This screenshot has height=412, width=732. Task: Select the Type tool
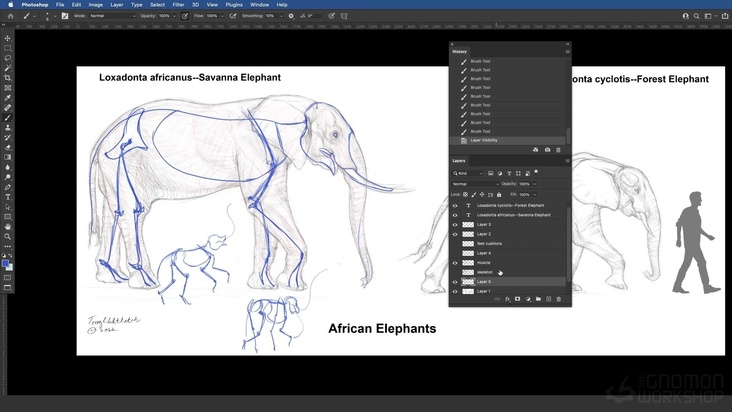pyautogui.click(x=7, y=197)
